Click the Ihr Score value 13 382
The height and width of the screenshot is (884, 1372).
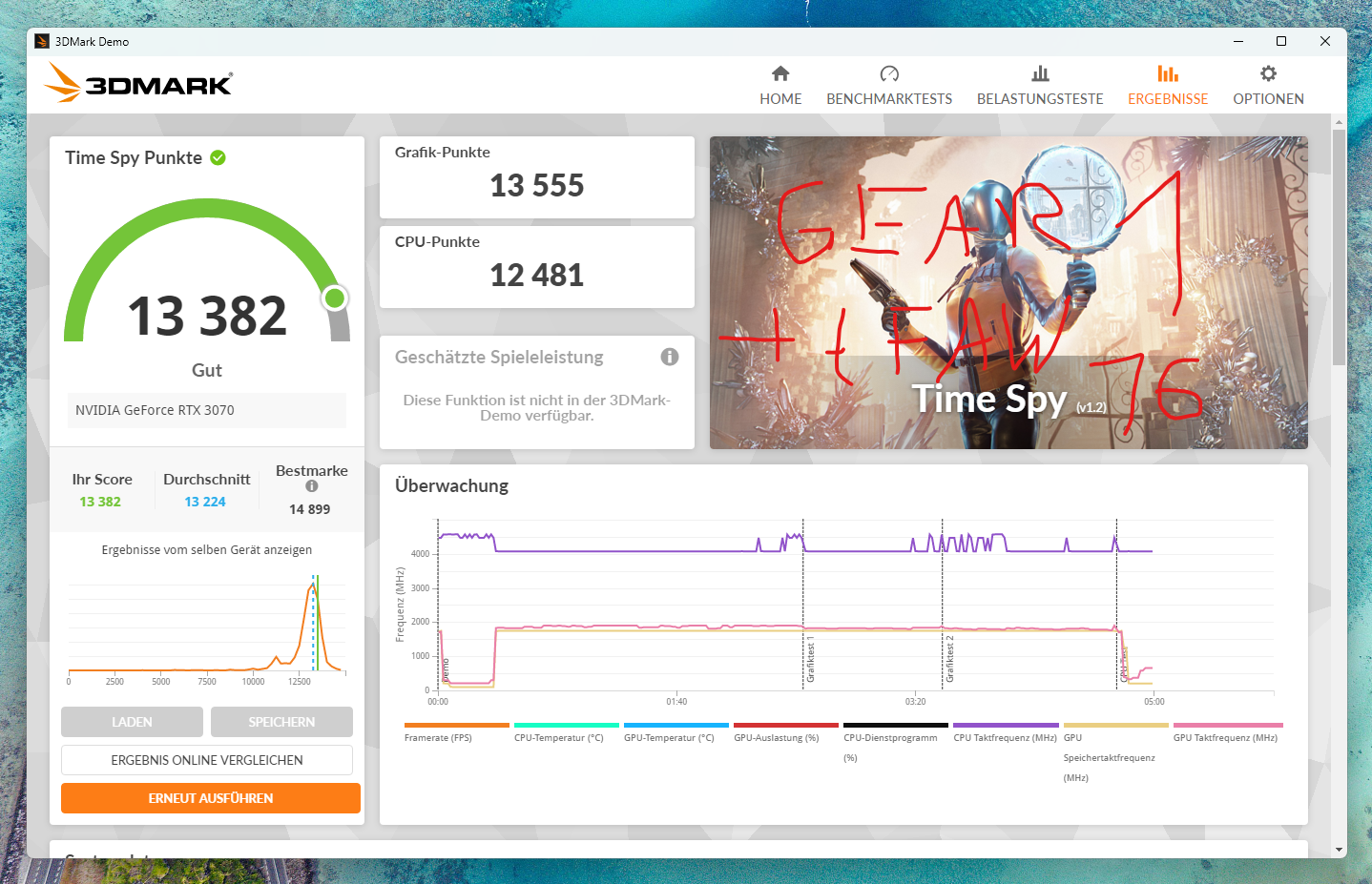point(100,502)
